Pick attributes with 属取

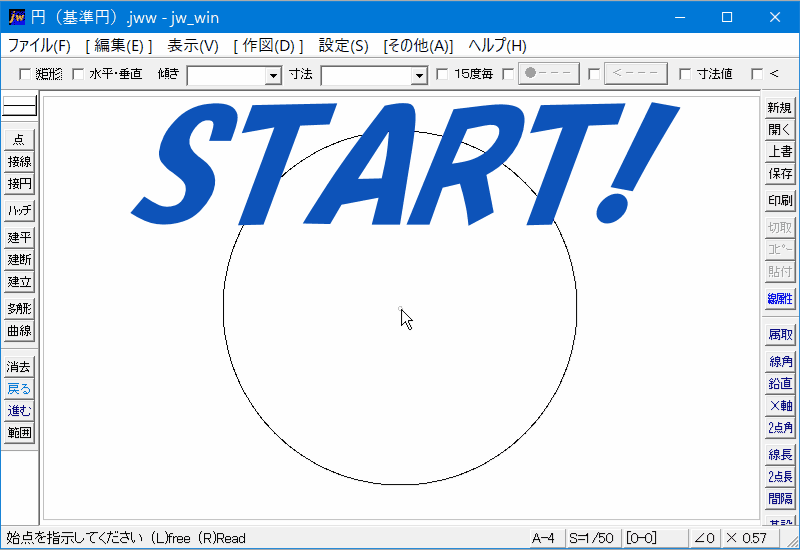780,334
